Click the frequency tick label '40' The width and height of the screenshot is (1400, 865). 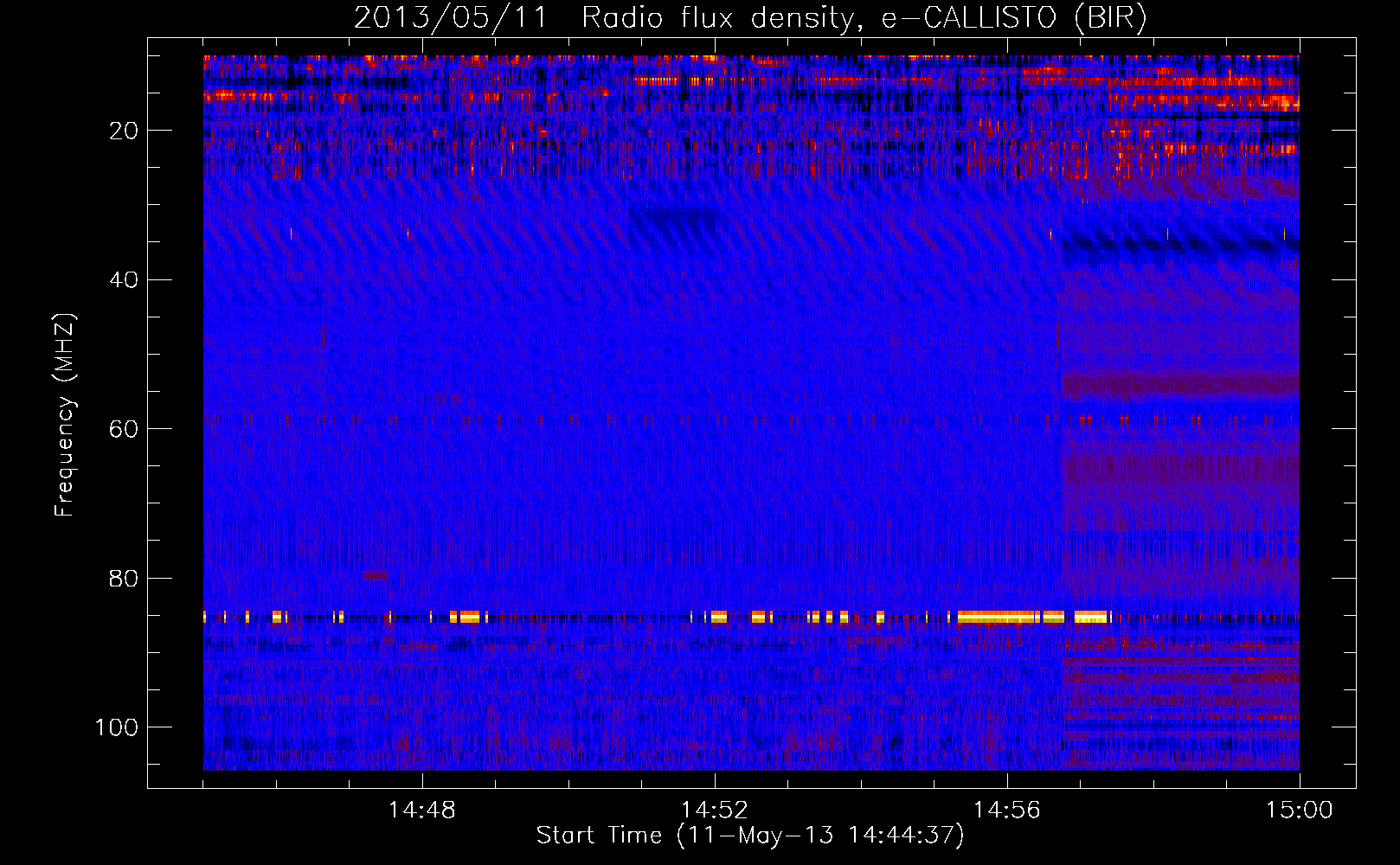(x=125, y=280)
